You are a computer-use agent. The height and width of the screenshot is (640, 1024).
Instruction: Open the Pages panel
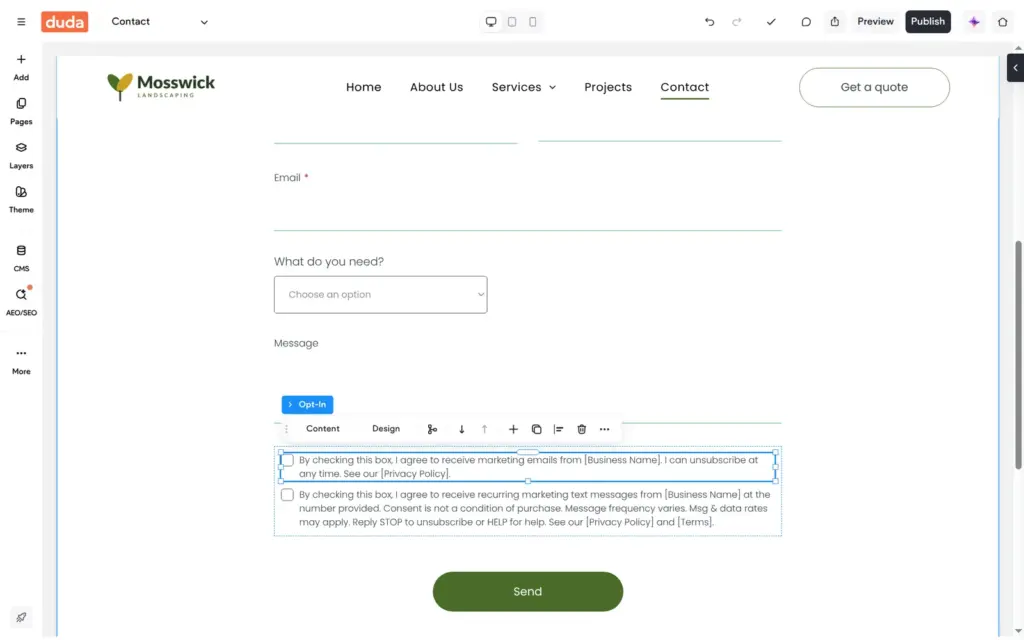tap(21, 112)
